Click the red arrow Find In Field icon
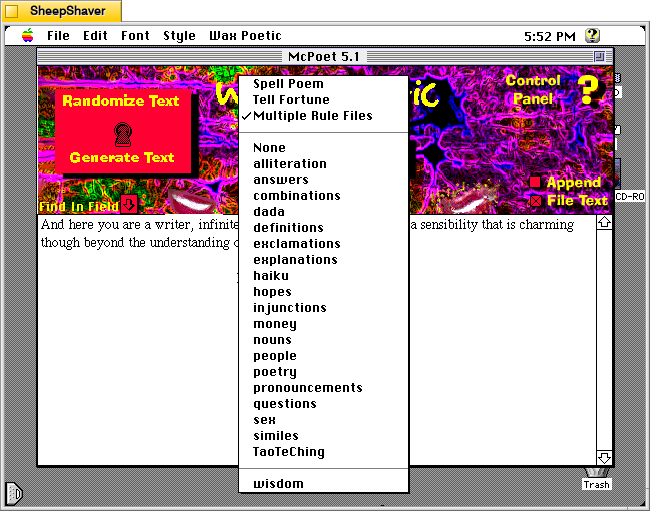 click(x=129, y=204)
